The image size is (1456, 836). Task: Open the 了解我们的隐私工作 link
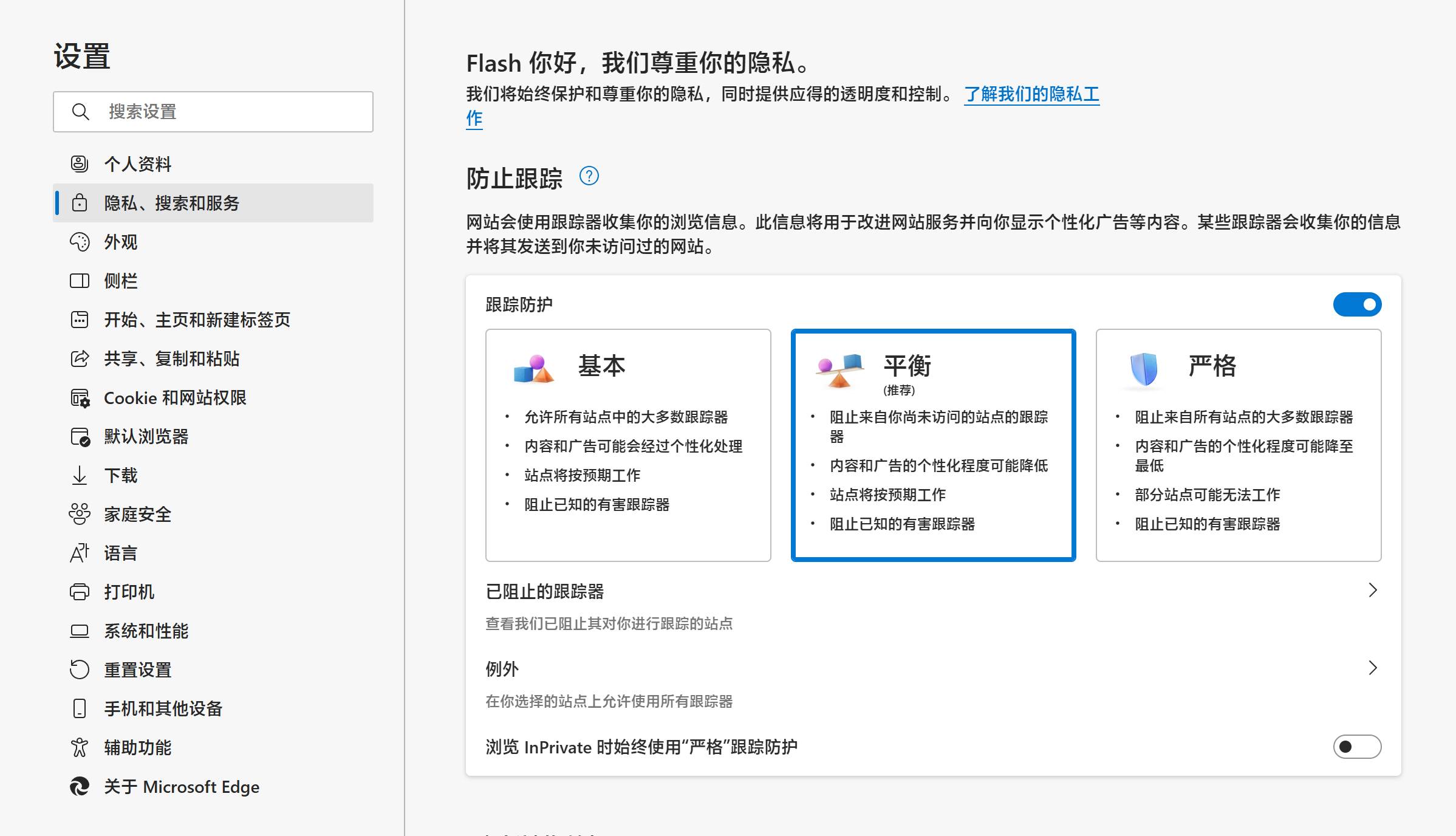point(1031,94)
